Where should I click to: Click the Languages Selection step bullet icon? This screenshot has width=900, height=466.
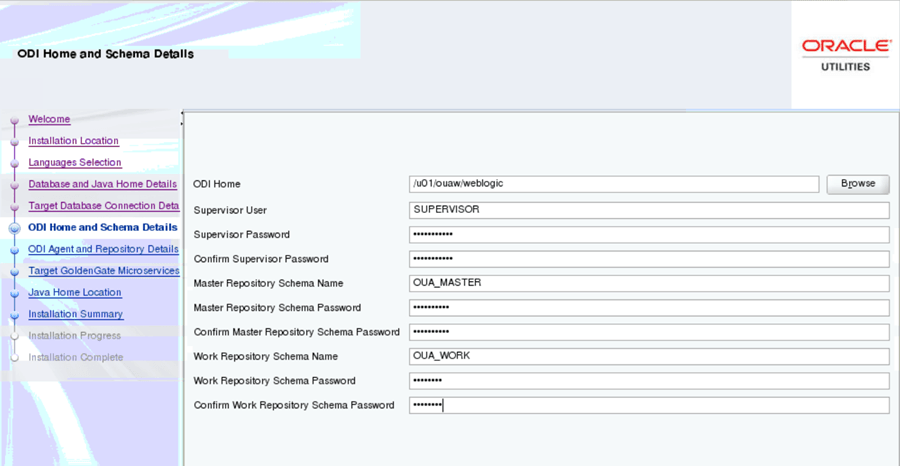click(x=14, y=164)
